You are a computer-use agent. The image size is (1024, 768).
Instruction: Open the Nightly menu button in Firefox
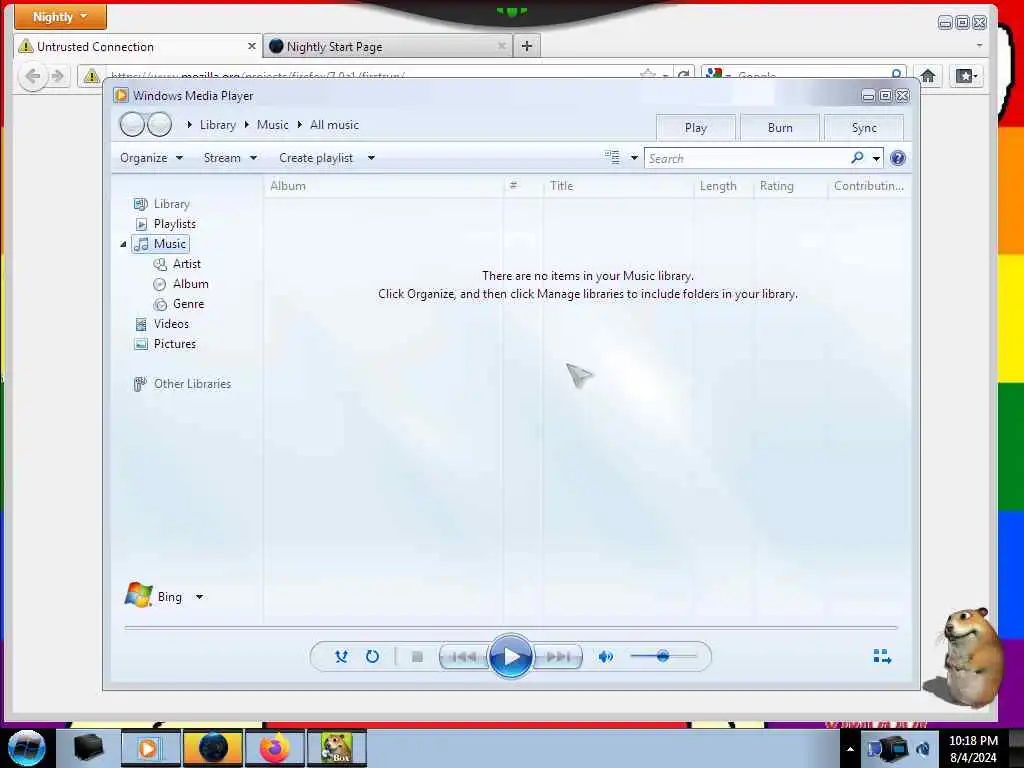click(x=60, y=16)
